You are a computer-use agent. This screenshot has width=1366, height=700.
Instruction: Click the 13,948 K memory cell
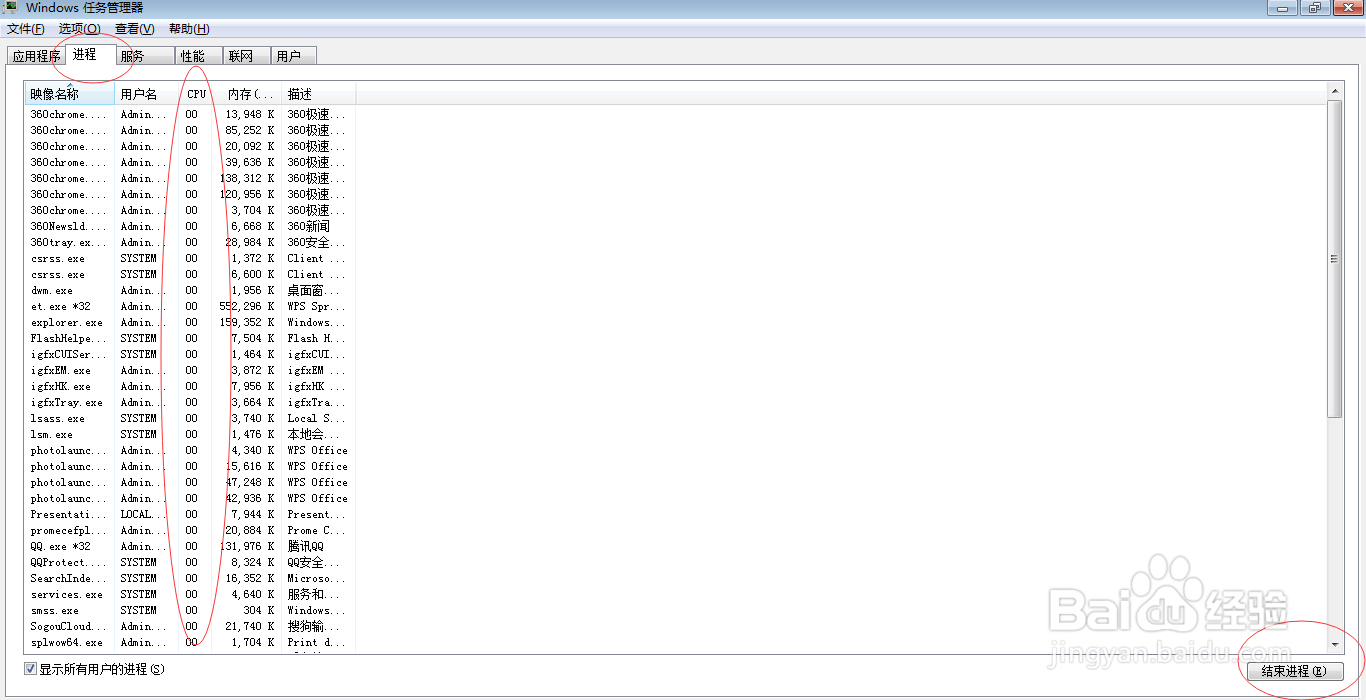click(251, 114)
